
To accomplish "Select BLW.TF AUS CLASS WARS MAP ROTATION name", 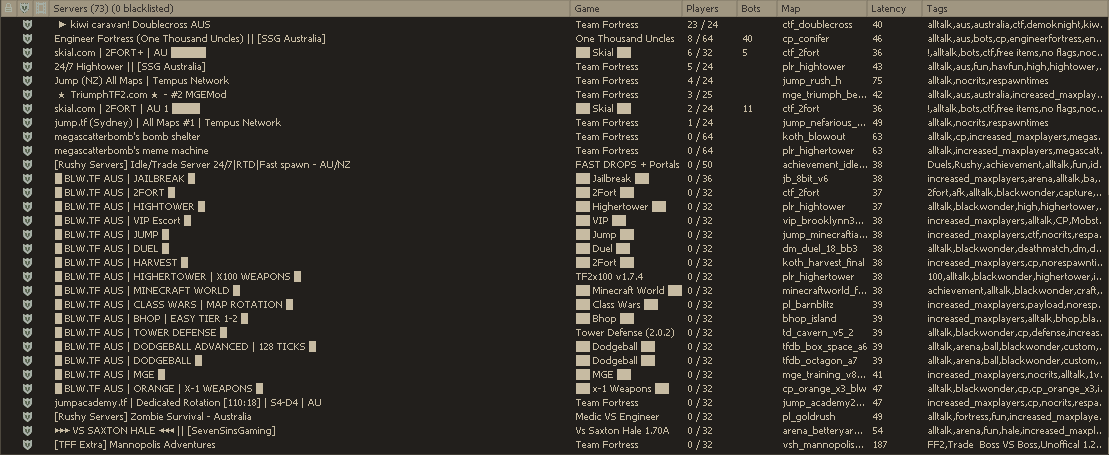I will [173, 305].
